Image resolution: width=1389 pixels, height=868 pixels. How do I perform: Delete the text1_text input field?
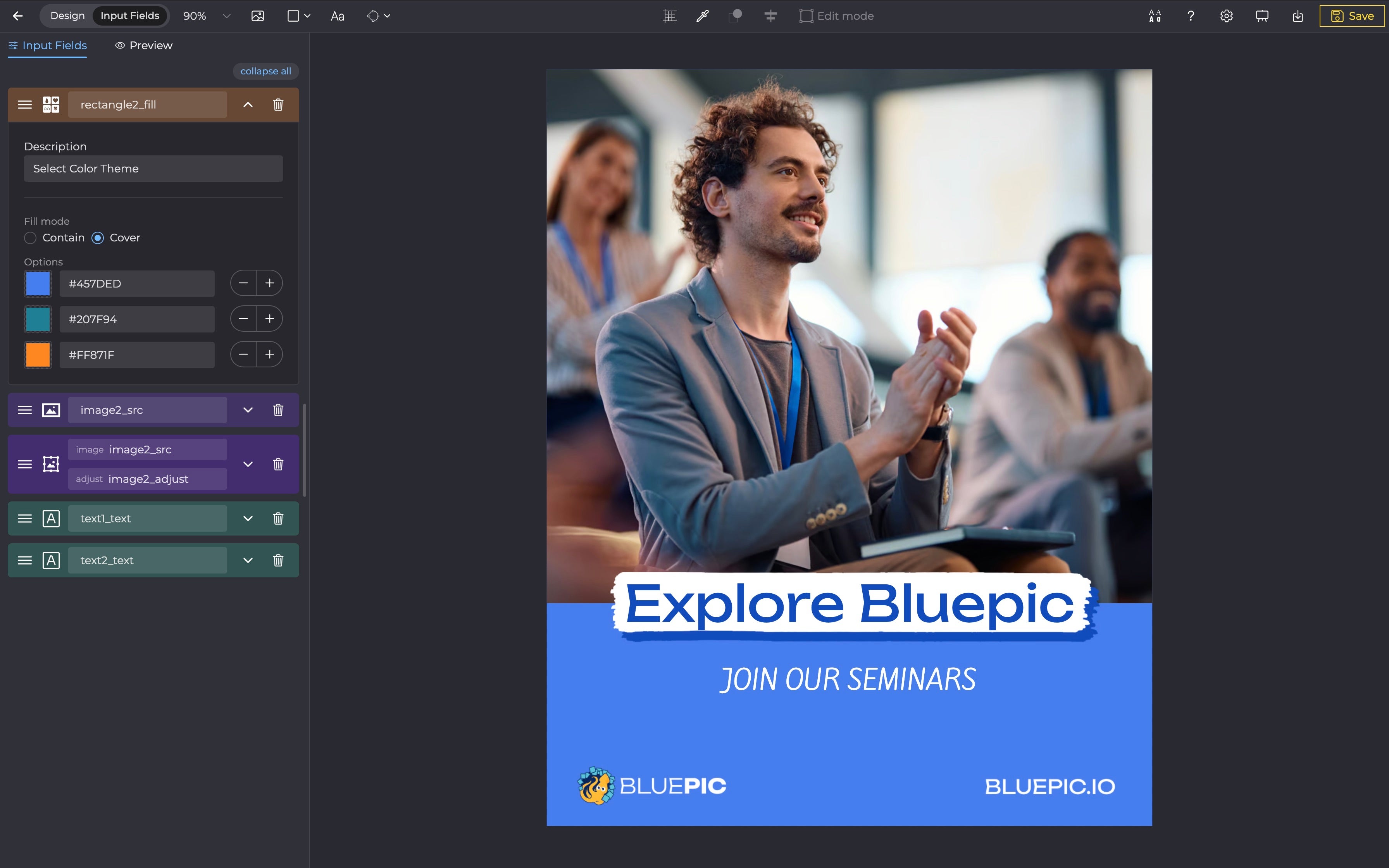pos(278,518)
